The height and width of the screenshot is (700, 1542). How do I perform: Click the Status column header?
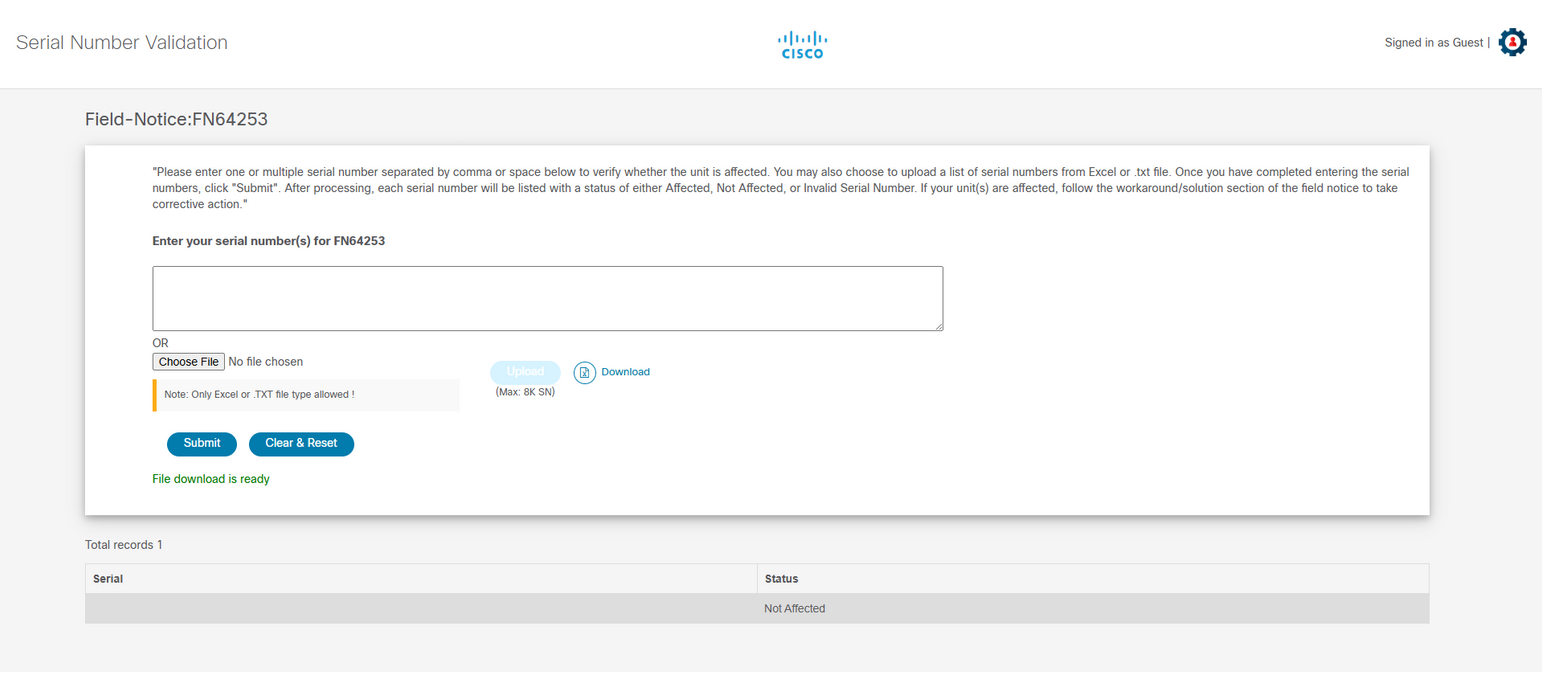coord(1093,579)
